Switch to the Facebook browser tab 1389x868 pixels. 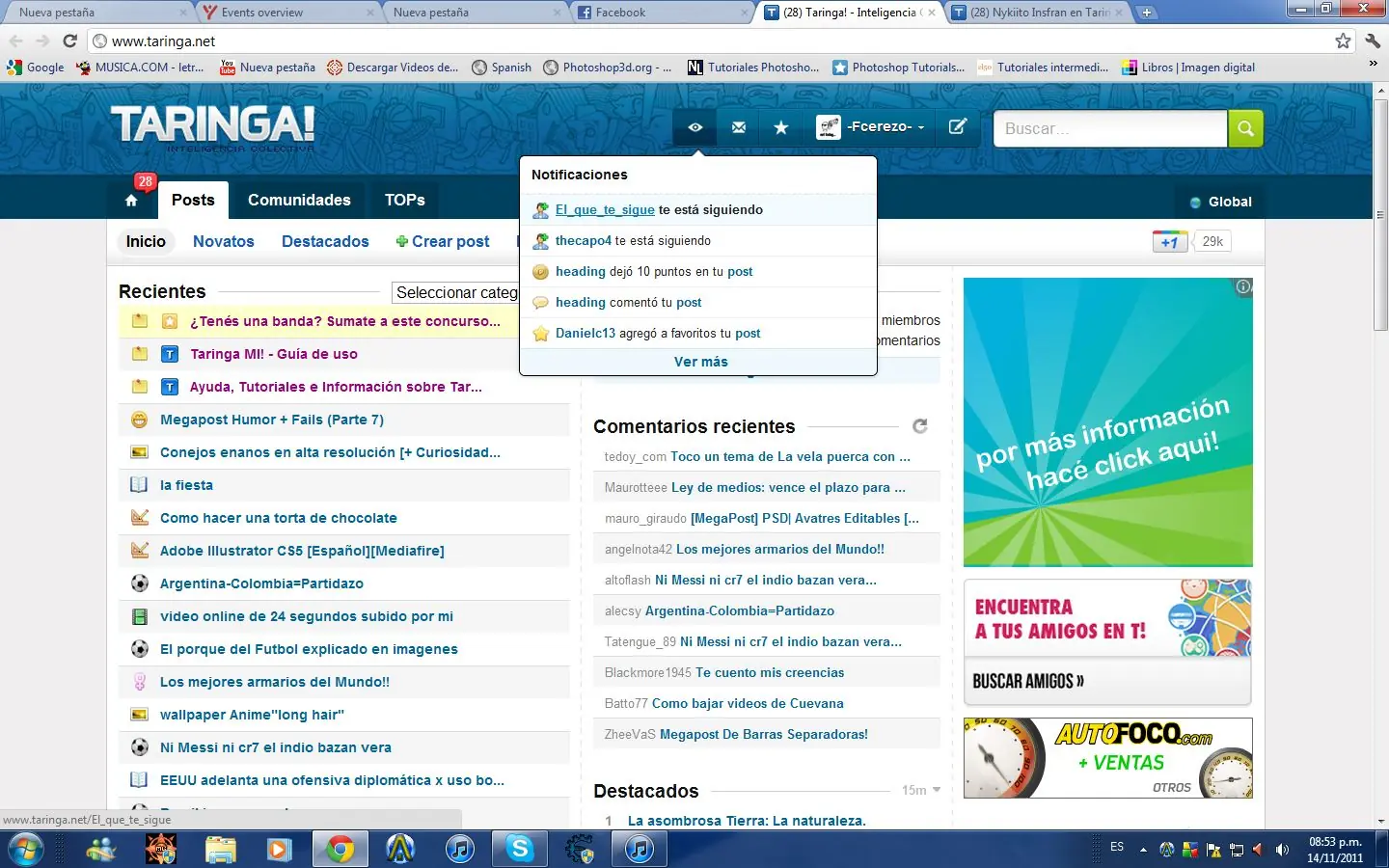pos(662,13)
